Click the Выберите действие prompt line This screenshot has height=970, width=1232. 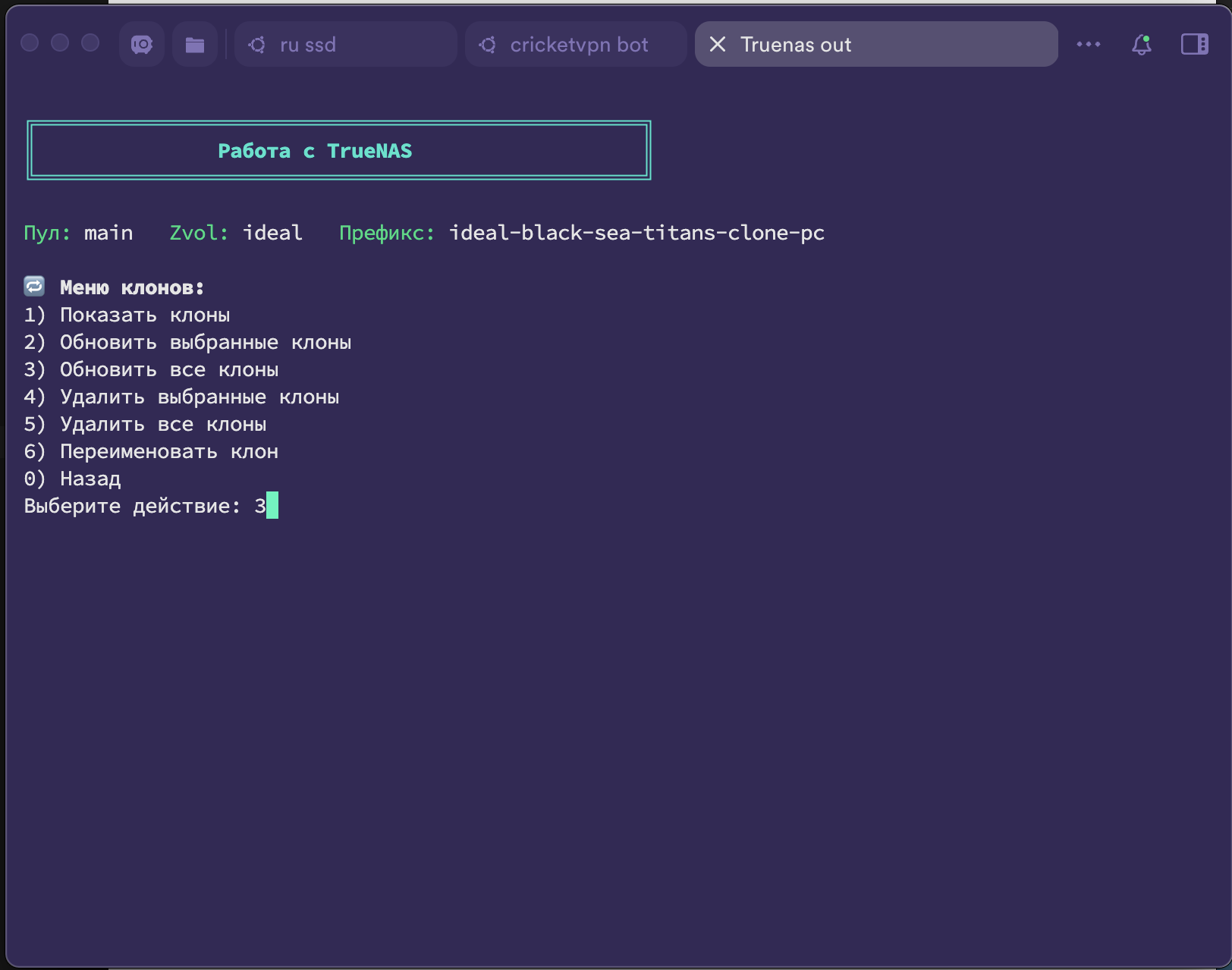pyautogui.click(x=133, y=506)
